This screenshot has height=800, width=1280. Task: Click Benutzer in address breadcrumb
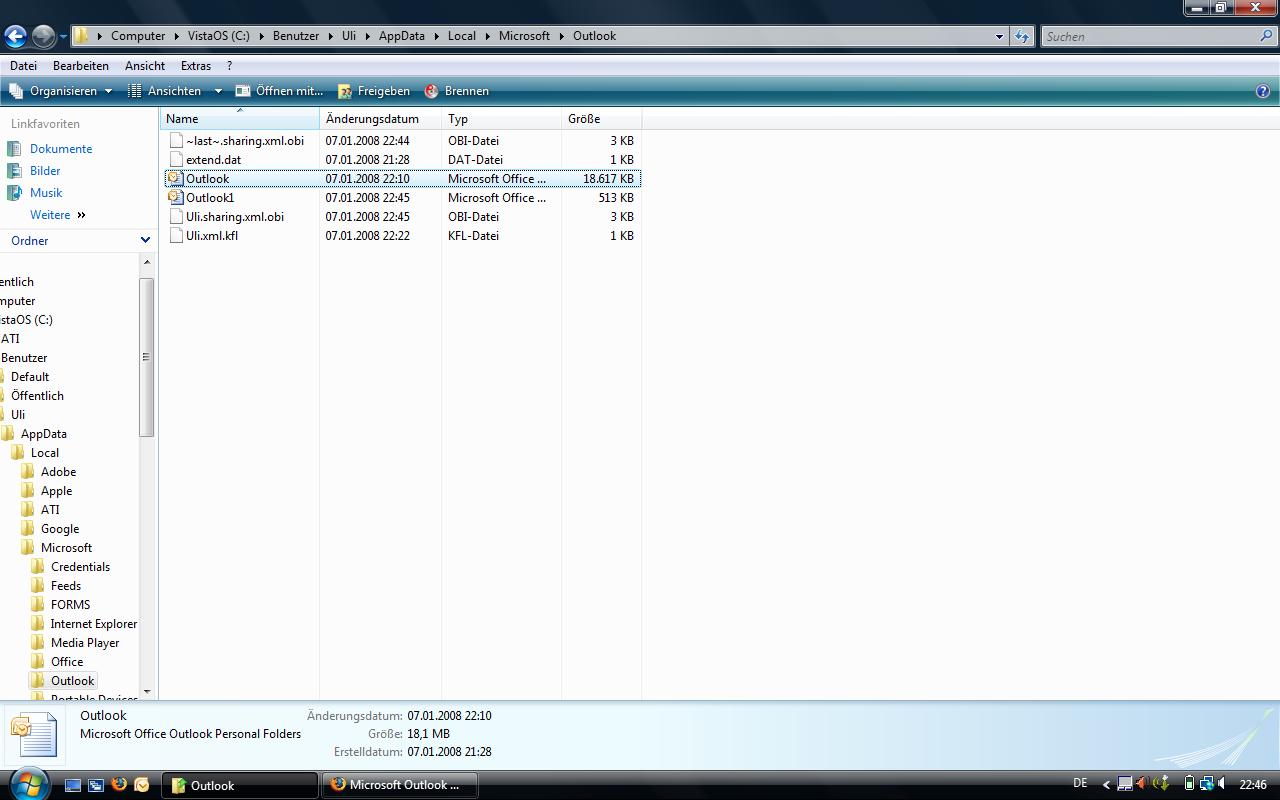point(296,36)
